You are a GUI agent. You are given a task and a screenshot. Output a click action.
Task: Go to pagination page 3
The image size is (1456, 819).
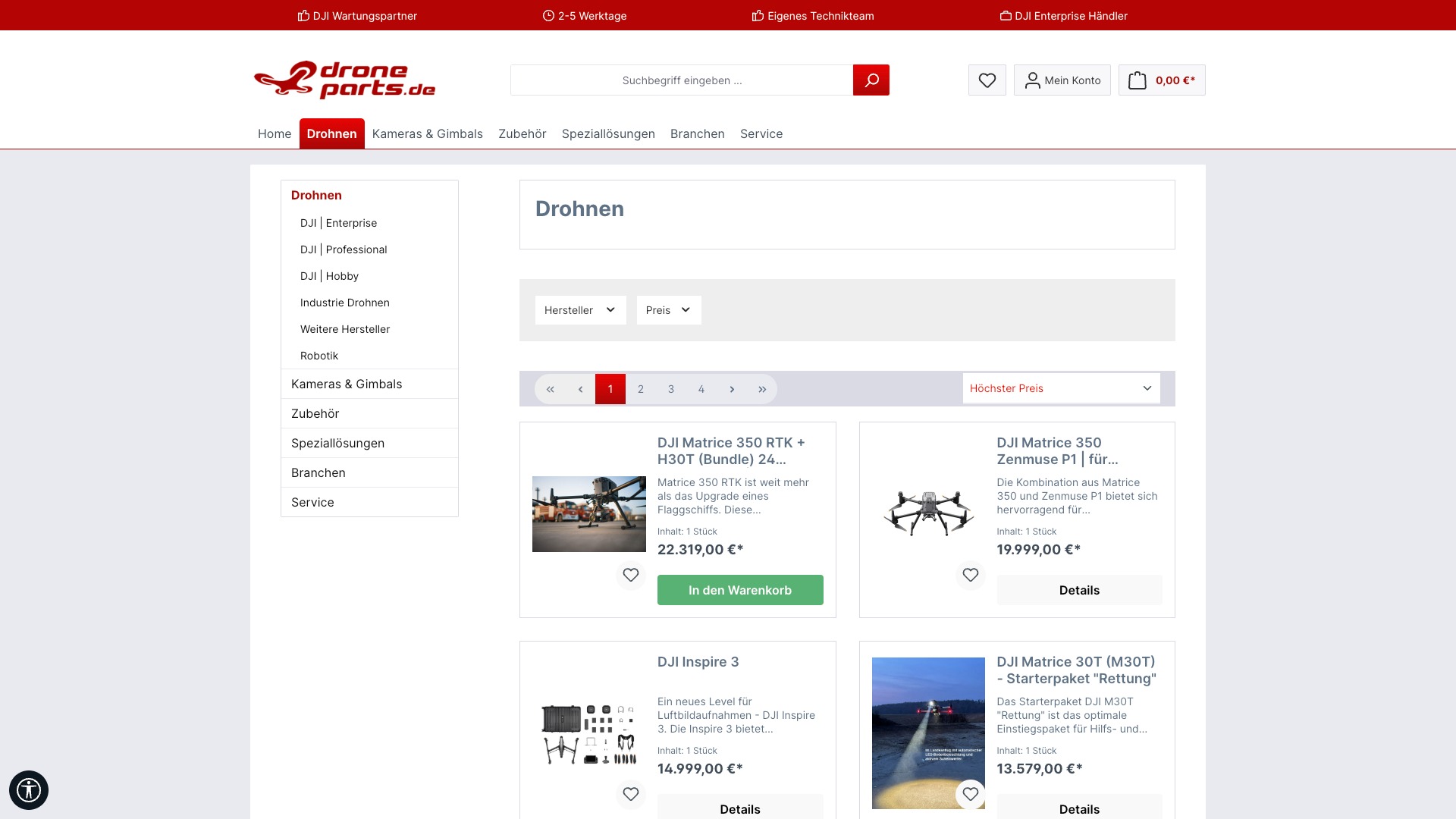pyautogui.click(x=671, y=389)
